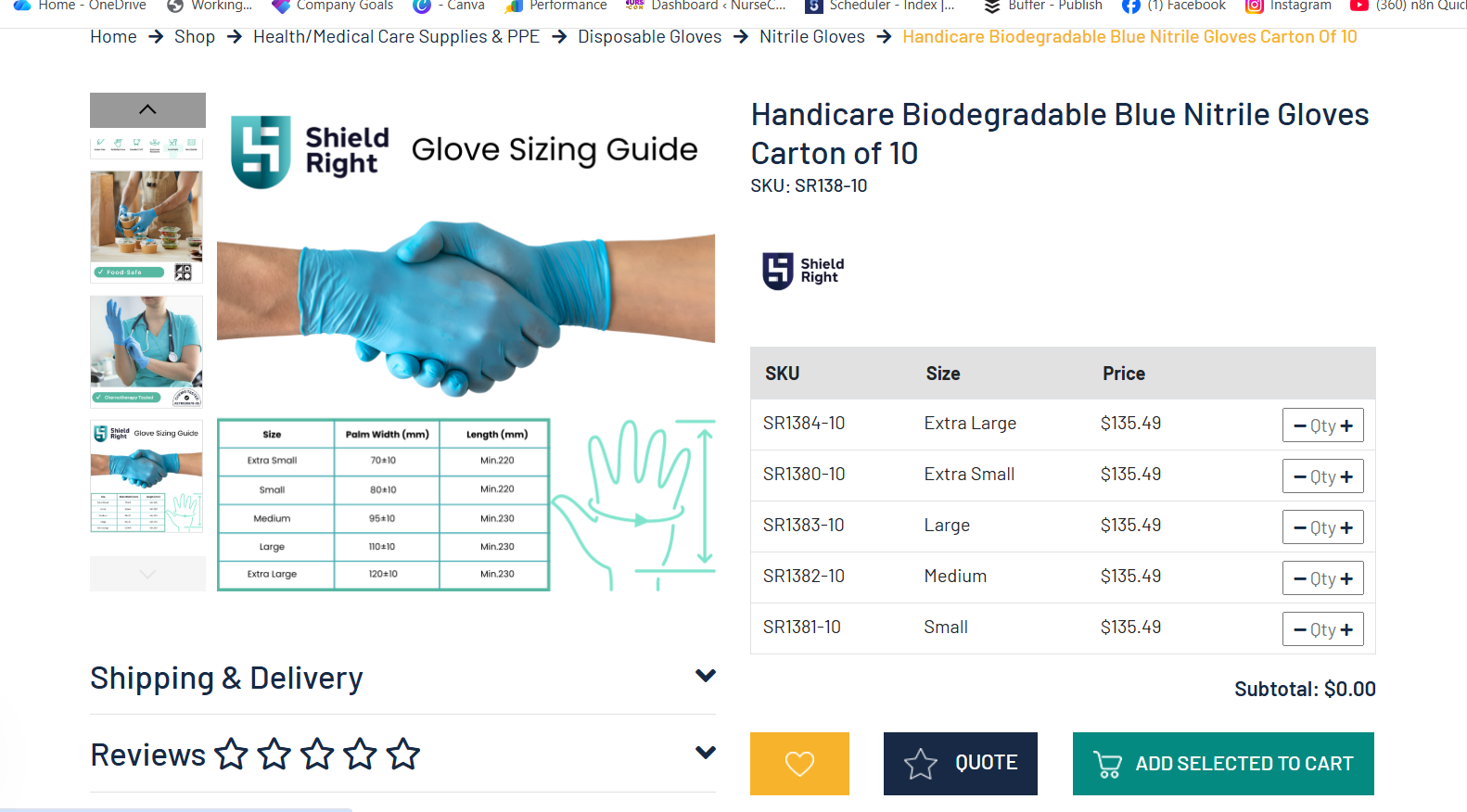This screenshot has width=1467, height=812.
Task: Expand the Shipping & Delivery section
Action: [705, 677]
